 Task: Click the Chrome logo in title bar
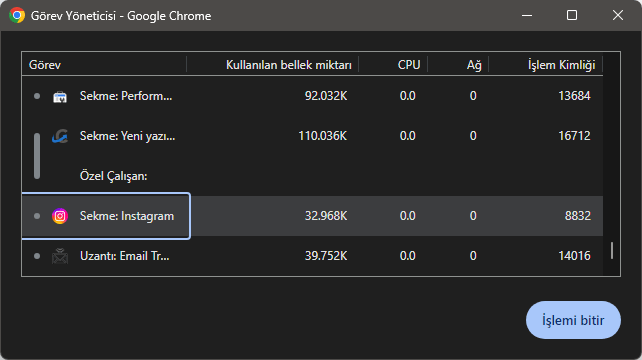(17, 16)
